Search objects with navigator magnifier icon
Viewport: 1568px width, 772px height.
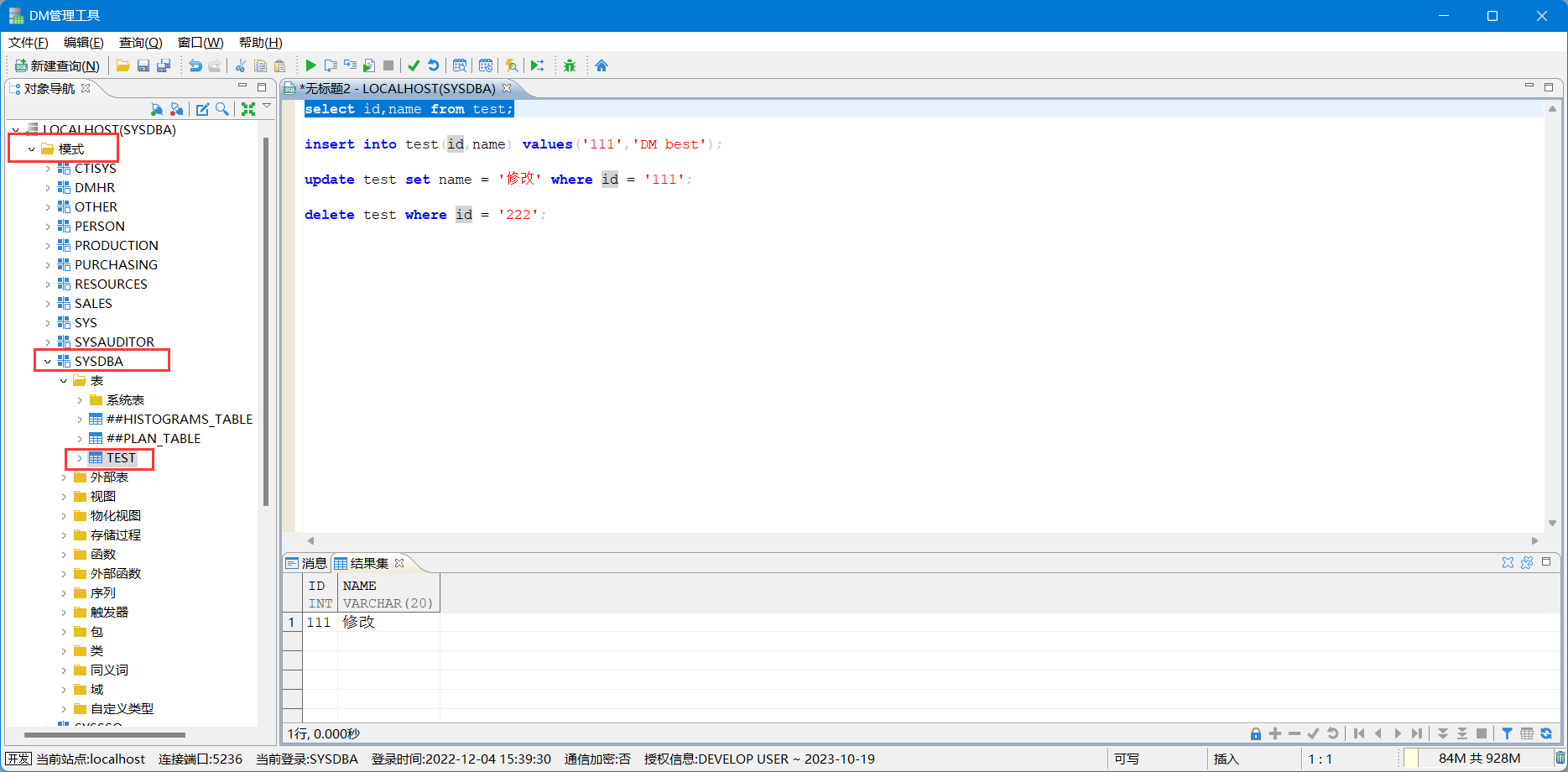[x=221, y=109]
